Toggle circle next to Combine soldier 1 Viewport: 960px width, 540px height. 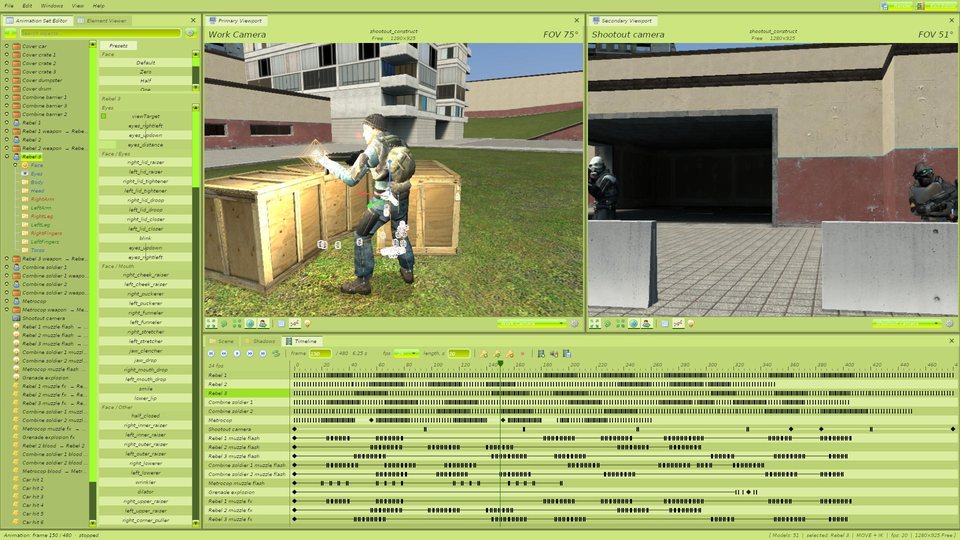coord(7,267)
